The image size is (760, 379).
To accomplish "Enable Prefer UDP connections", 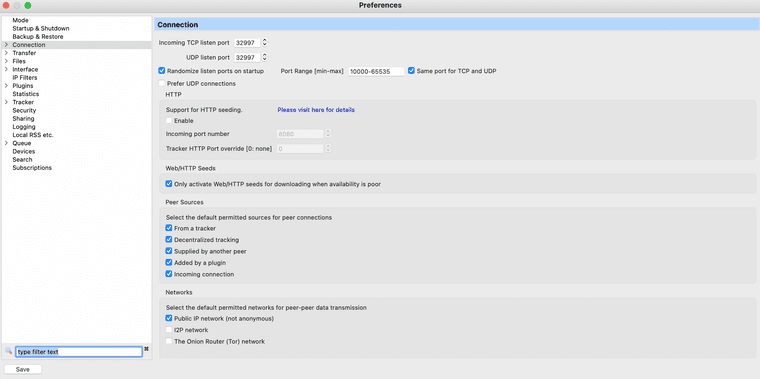I will coord(162,83).
